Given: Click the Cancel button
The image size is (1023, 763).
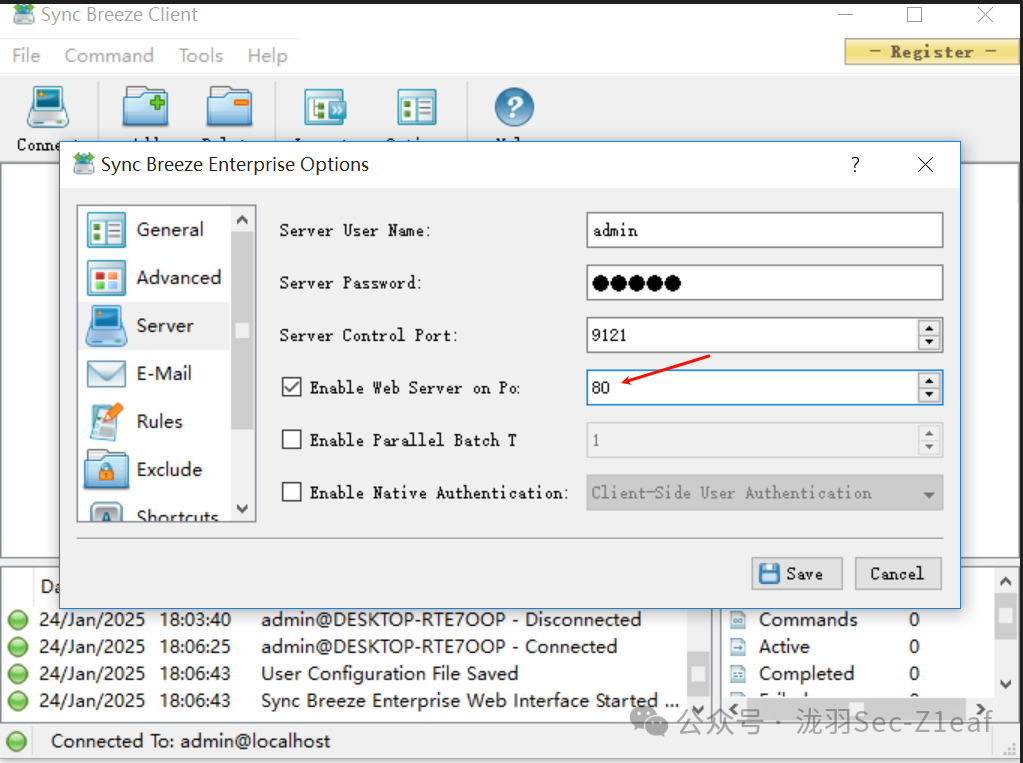Looking at the screenshot, I should click(x=898, y=574).
